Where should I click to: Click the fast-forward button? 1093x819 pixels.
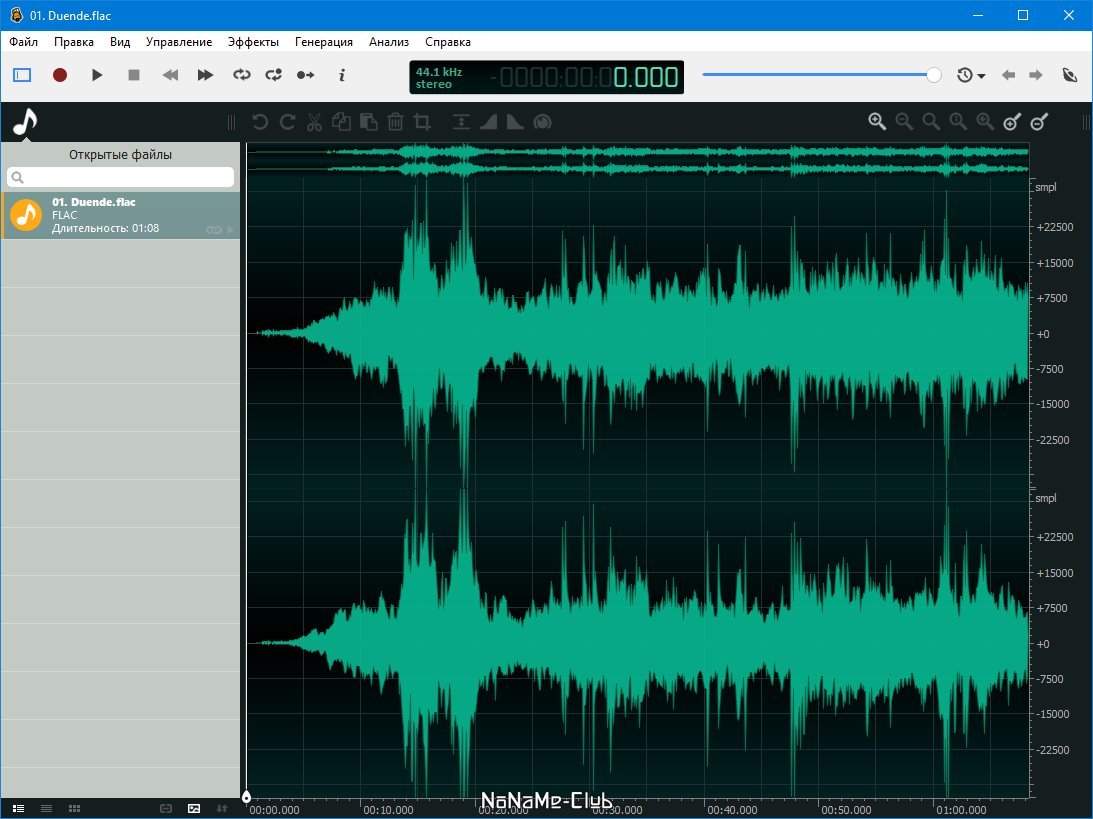click(x=205, y=75)
